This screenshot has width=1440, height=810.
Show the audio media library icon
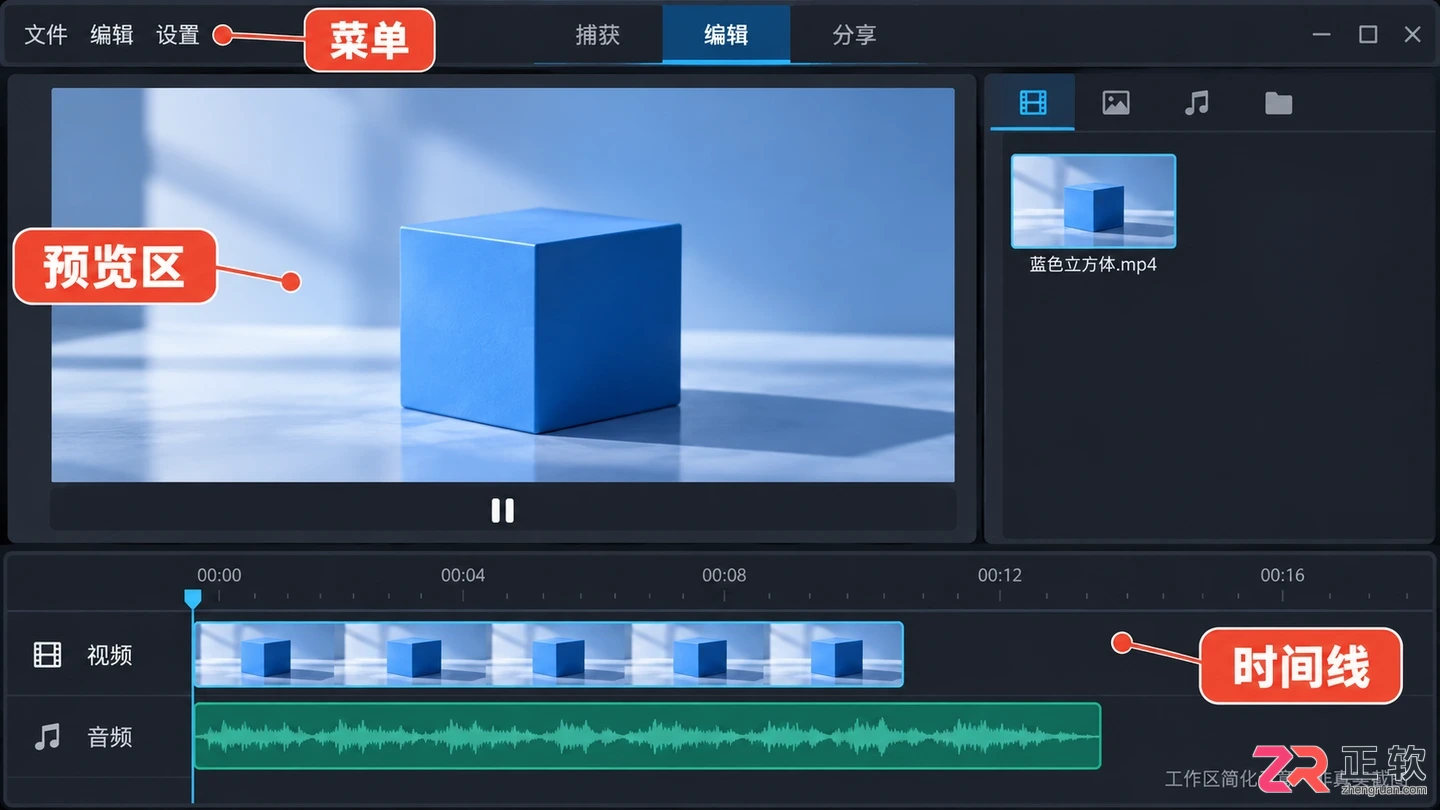[x=1197, y=102]
